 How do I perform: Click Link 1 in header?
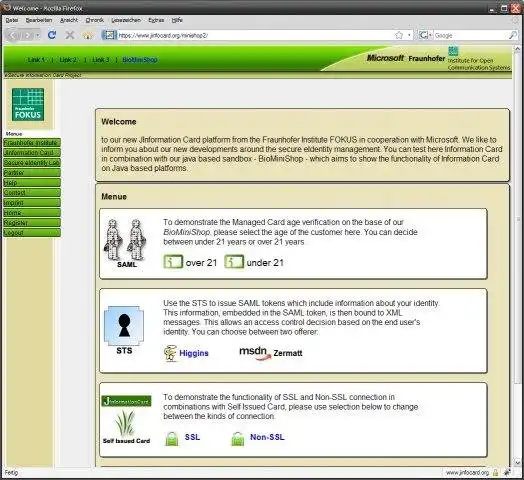coord(36,60)
